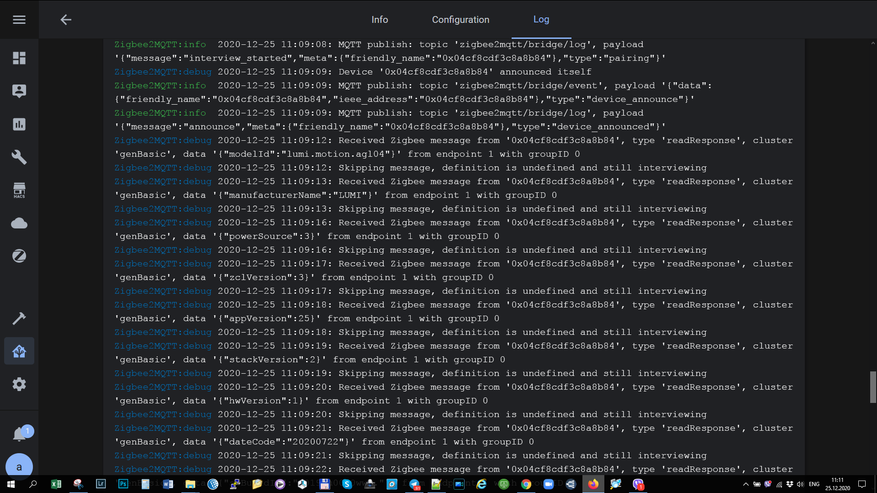877x493 pixels.
Task: Open Word from the taskbar
Action: pyautogui.click(x=168, y=484)
